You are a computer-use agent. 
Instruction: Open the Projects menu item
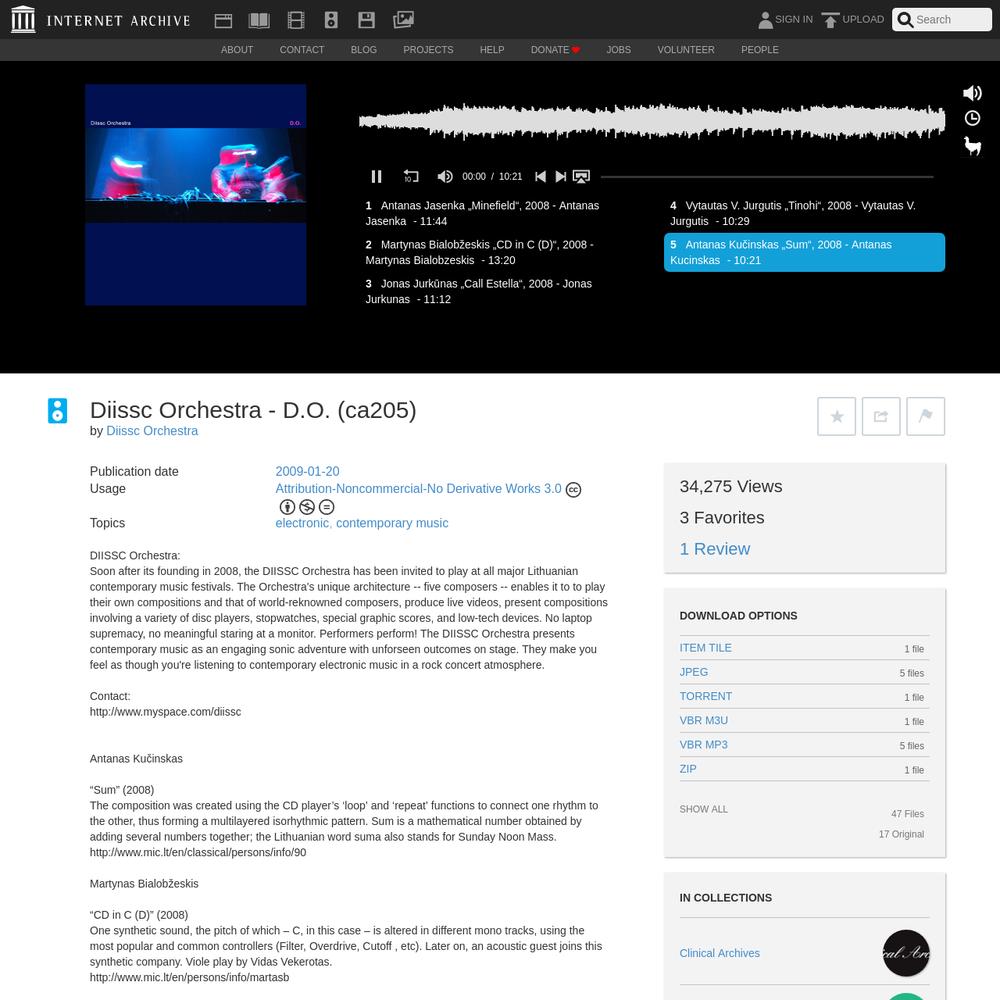(x=428, y=50)
